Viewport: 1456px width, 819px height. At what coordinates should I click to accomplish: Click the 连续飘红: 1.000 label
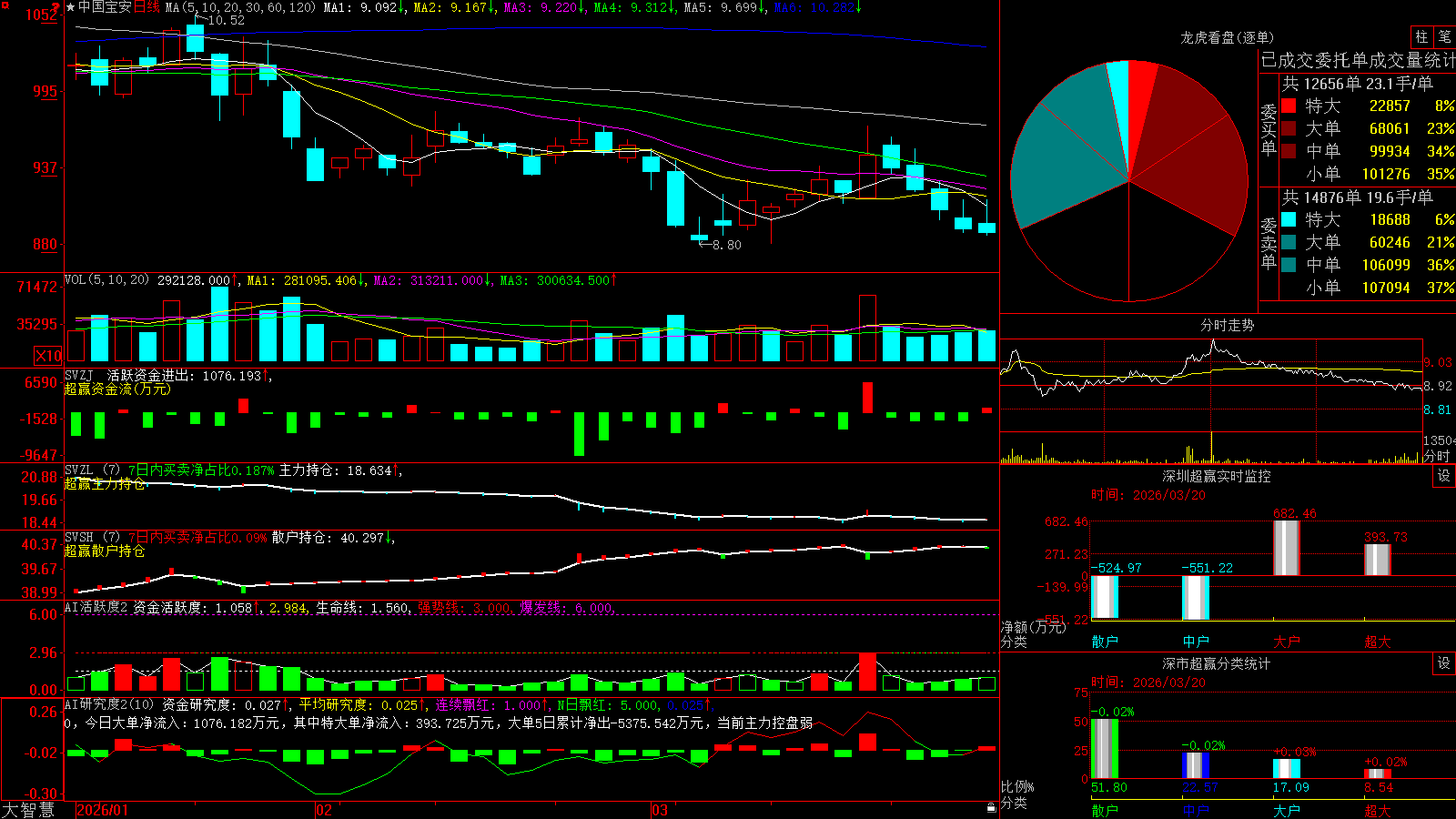tap(488, 704)
